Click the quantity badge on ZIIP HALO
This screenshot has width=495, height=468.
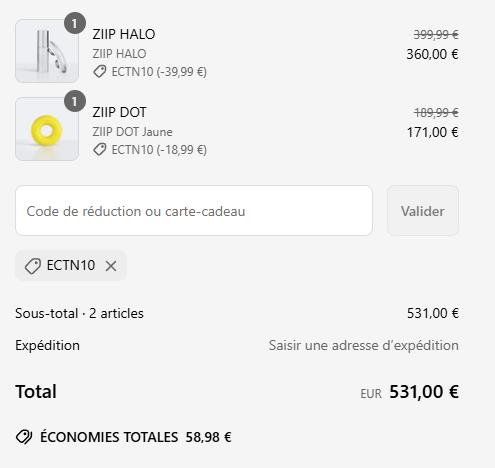click(75, 23)
